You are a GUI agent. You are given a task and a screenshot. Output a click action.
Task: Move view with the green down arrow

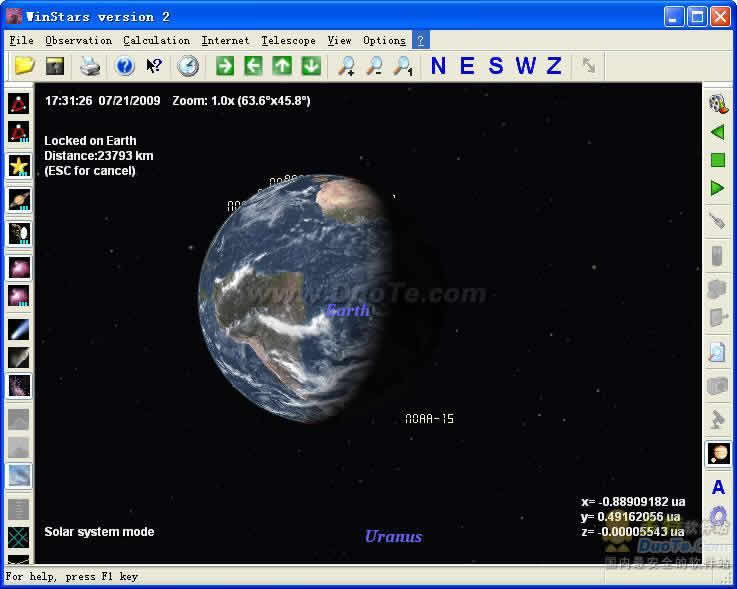coord(311,66)
